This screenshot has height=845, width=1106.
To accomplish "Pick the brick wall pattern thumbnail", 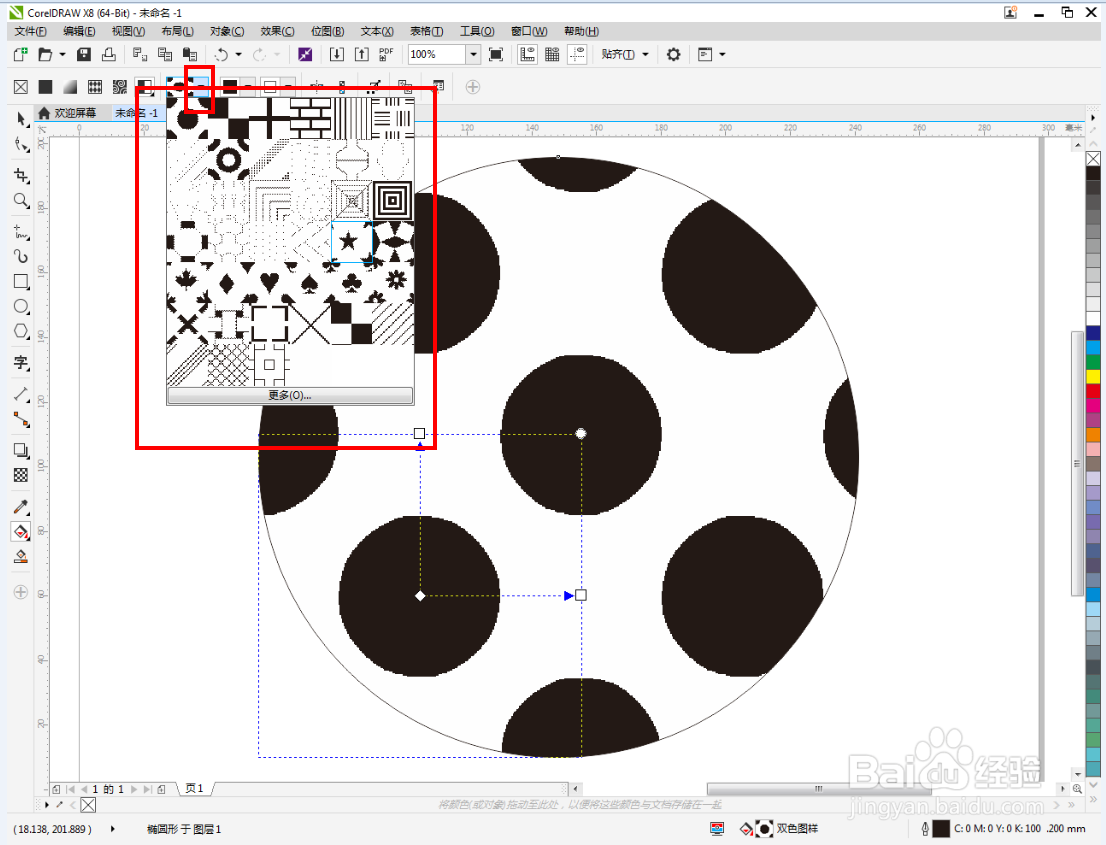I will (x=310, y=118).
